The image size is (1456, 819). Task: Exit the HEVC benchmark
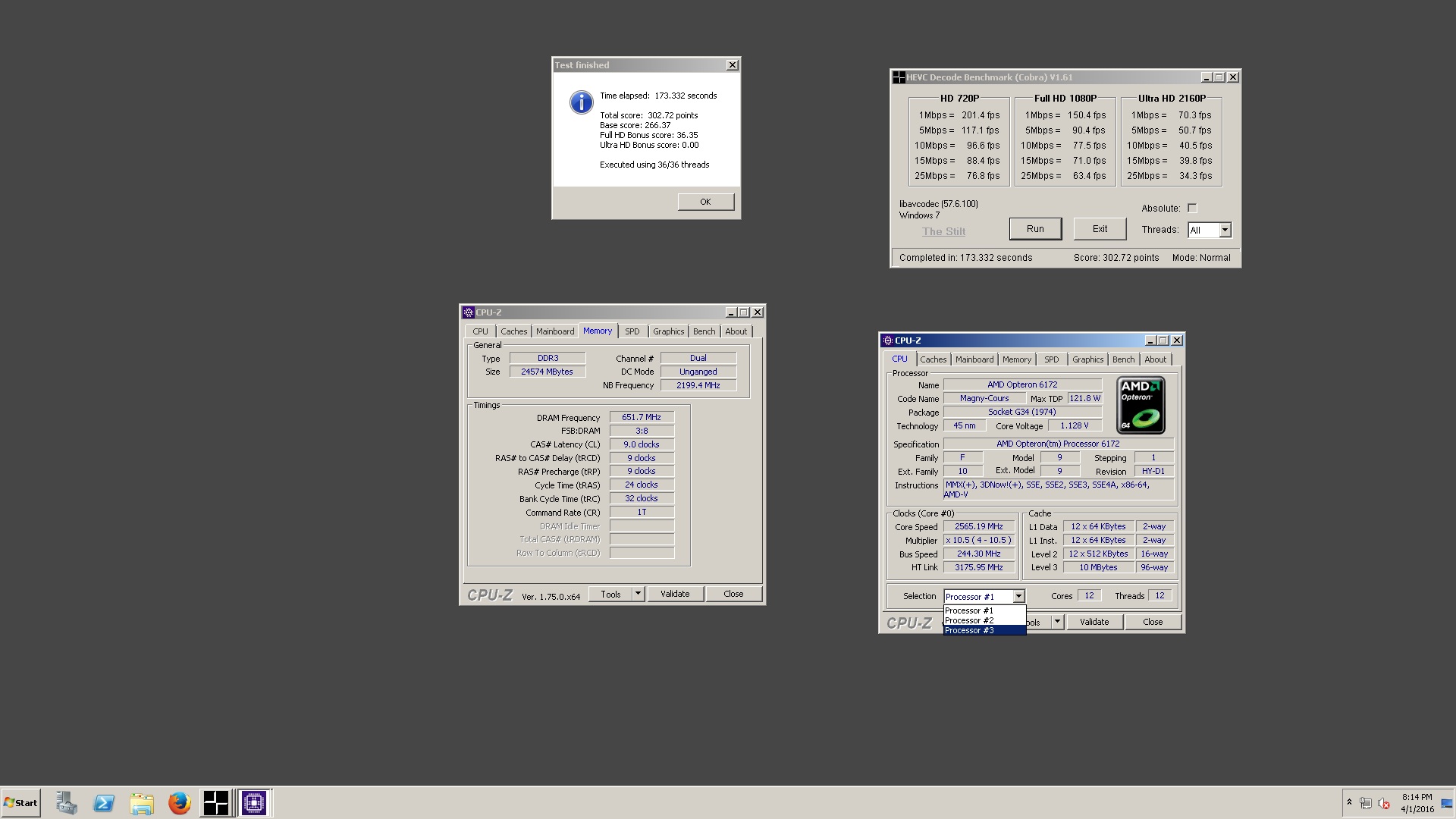click(1100, 229)
